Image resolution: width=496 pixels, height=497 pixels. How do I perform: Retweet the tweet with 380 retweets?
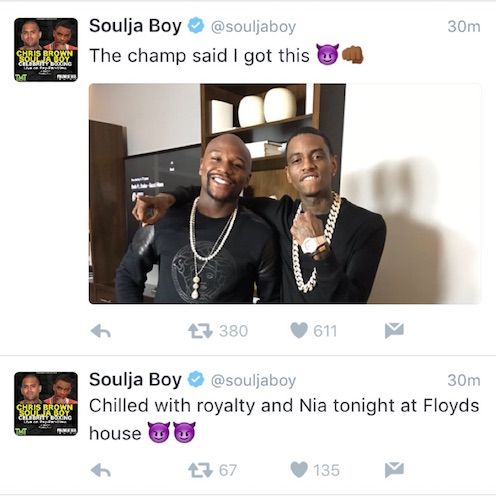click(x=200, y=331)
